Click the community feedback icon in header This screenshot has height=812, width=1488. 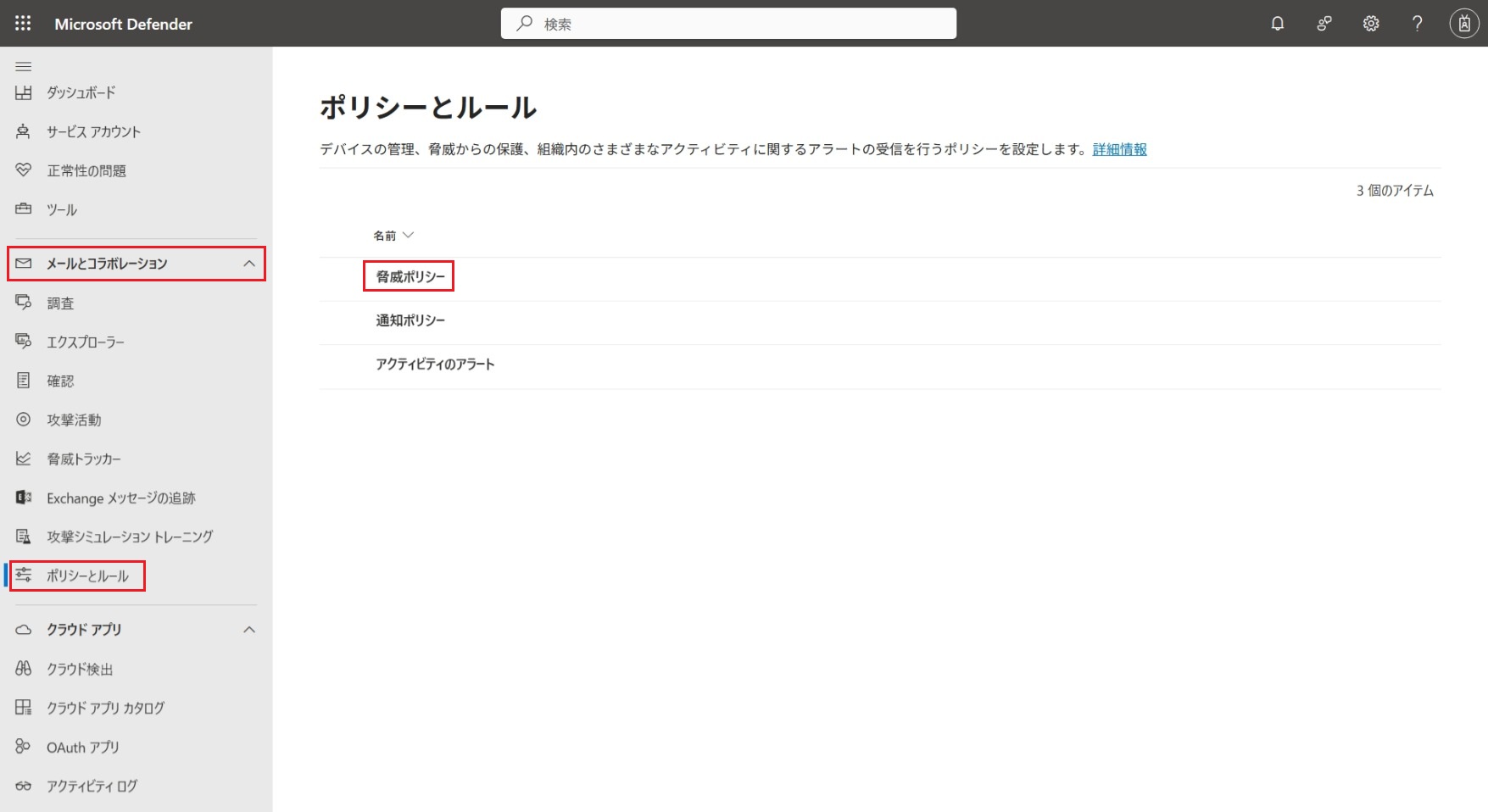coord(1324,24)
